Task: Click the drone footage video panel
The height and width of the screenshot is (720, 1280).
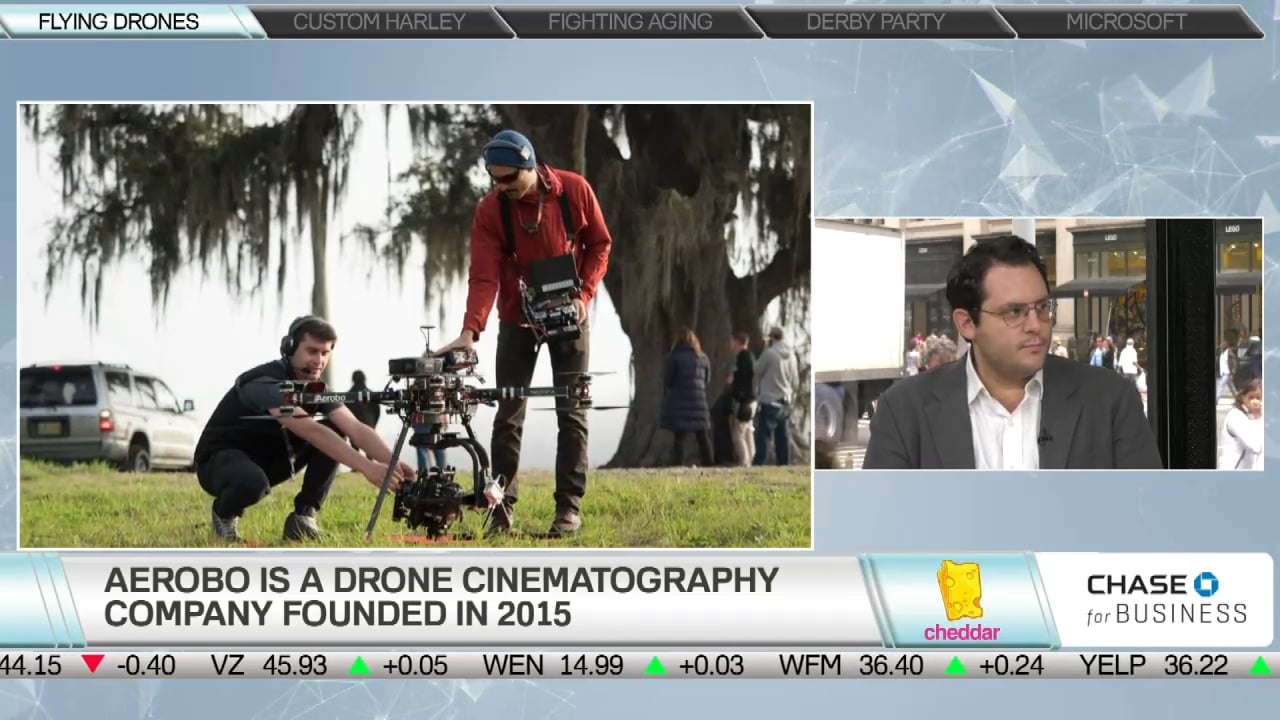Action: (415, 326)
